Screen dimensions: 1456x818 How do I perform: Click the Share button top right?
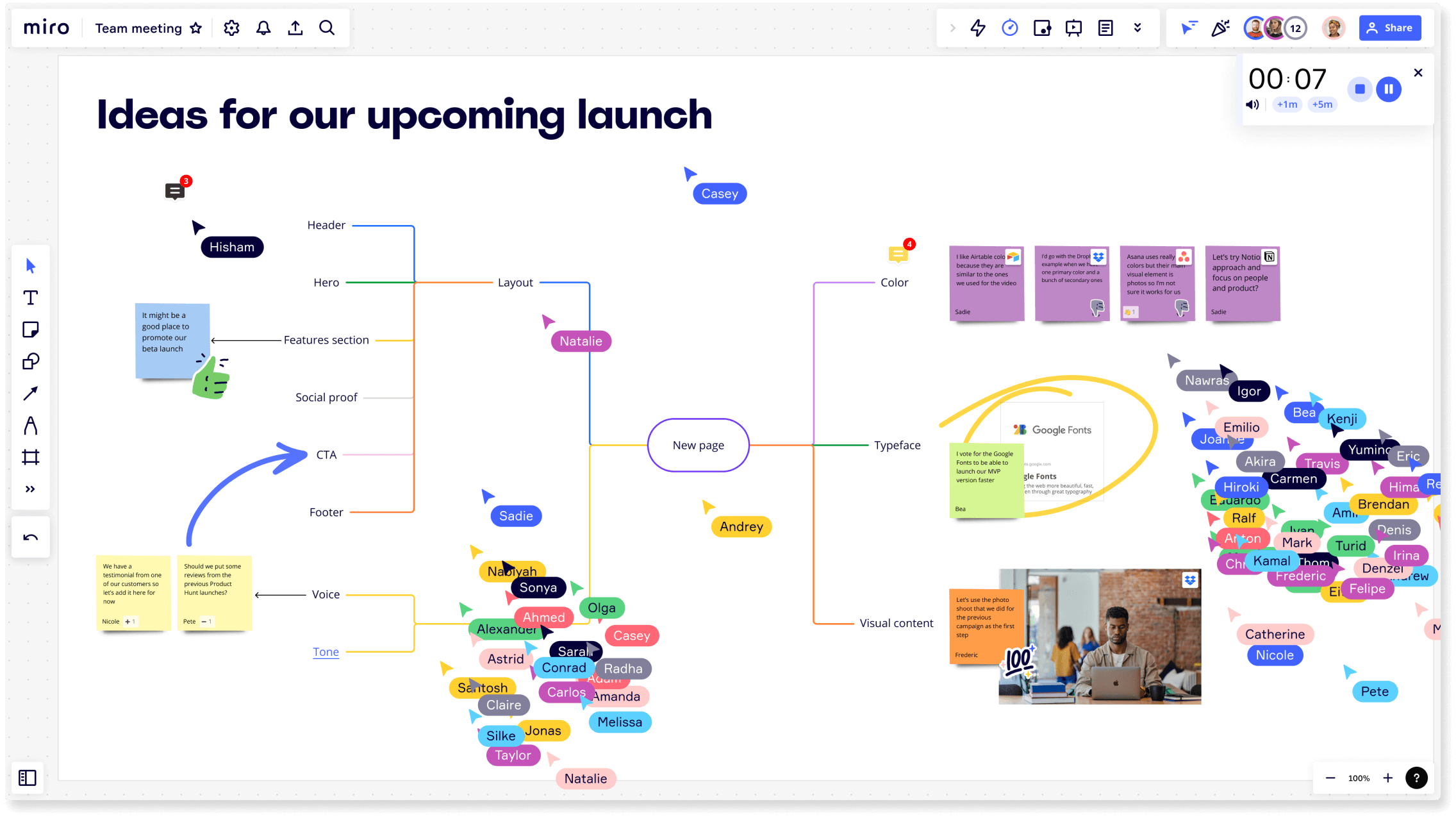[1391, 27]
